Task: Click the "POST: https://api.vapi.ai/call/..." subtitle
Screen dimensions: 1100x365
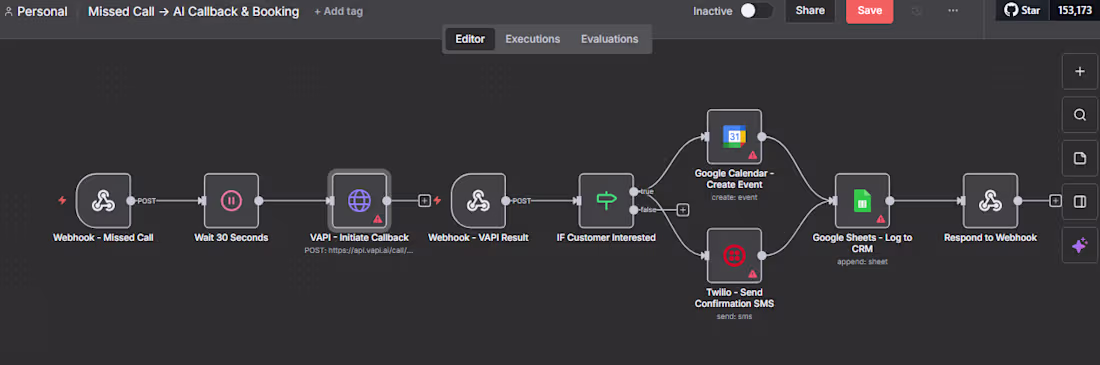Action: pyautogui.click(x=359, y=250)
